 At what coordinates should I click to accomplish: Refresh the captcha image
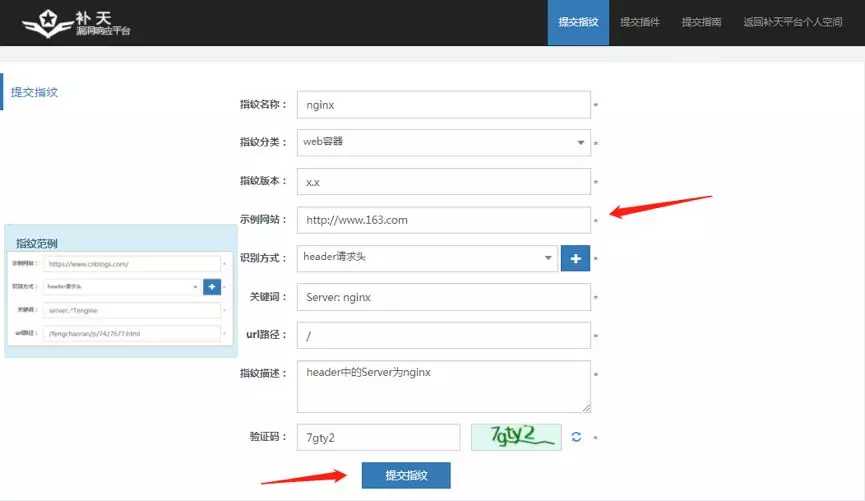tap(576, 437)
